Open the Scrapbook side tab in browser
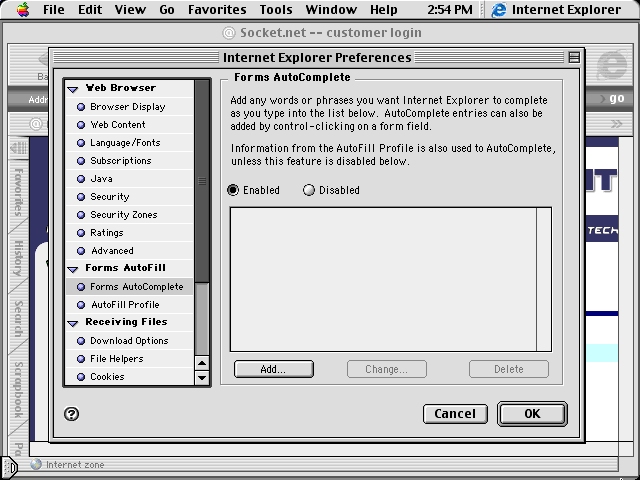Image resolution: width=640 pixels, height=480 pixels. 18,390
